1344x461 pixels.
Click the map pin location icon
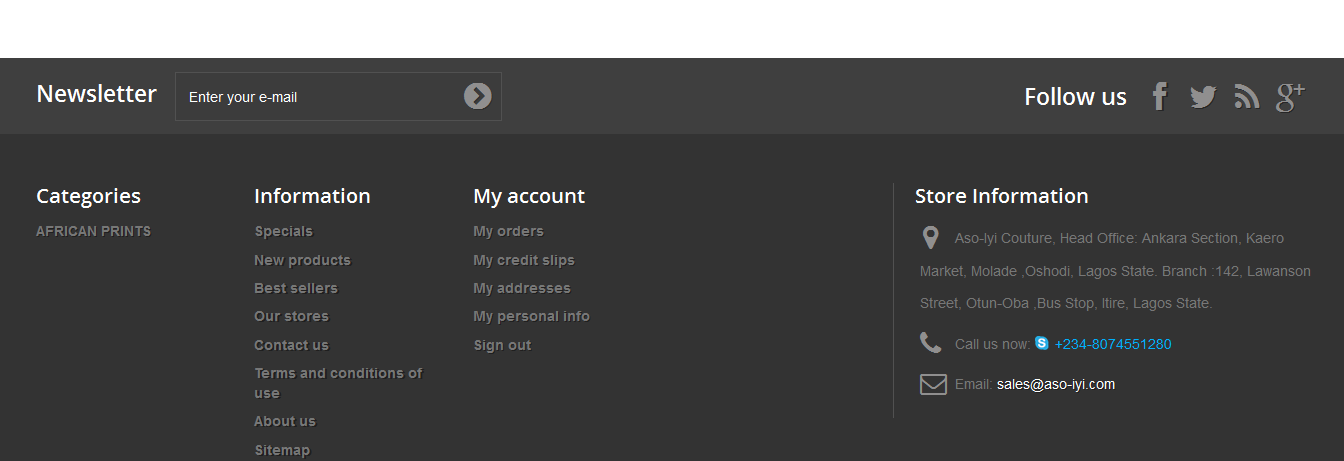[930, 238]
